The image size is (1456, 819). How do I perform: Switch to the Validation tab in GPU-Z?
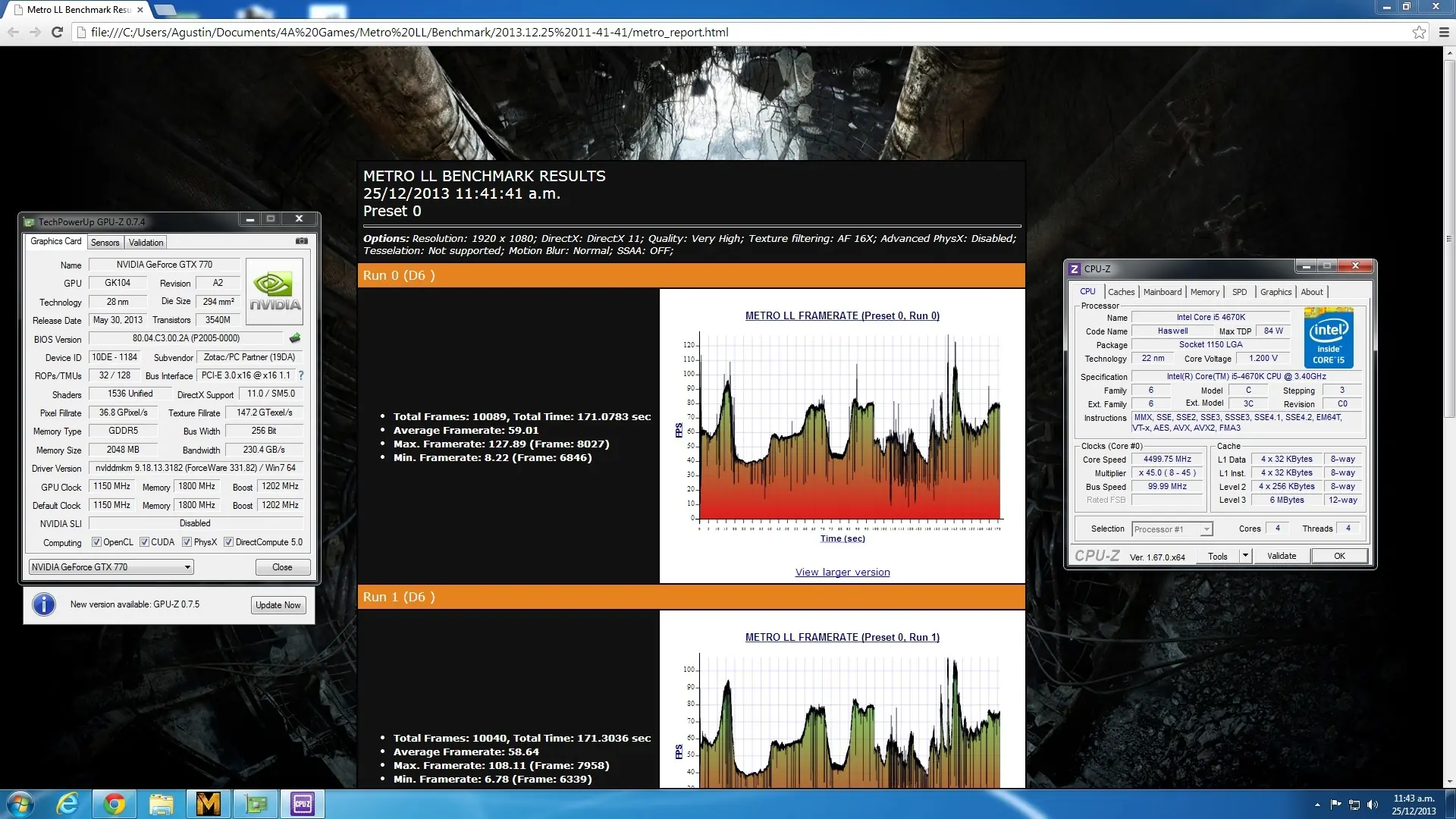(x=146, y=243)
